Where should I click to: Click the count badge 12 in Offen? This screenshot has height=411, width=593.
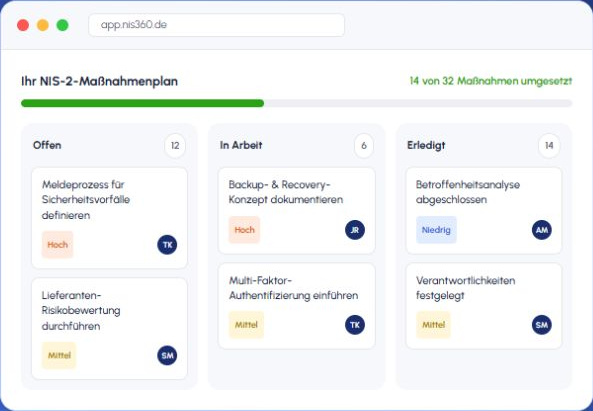[x=175, y=146]
